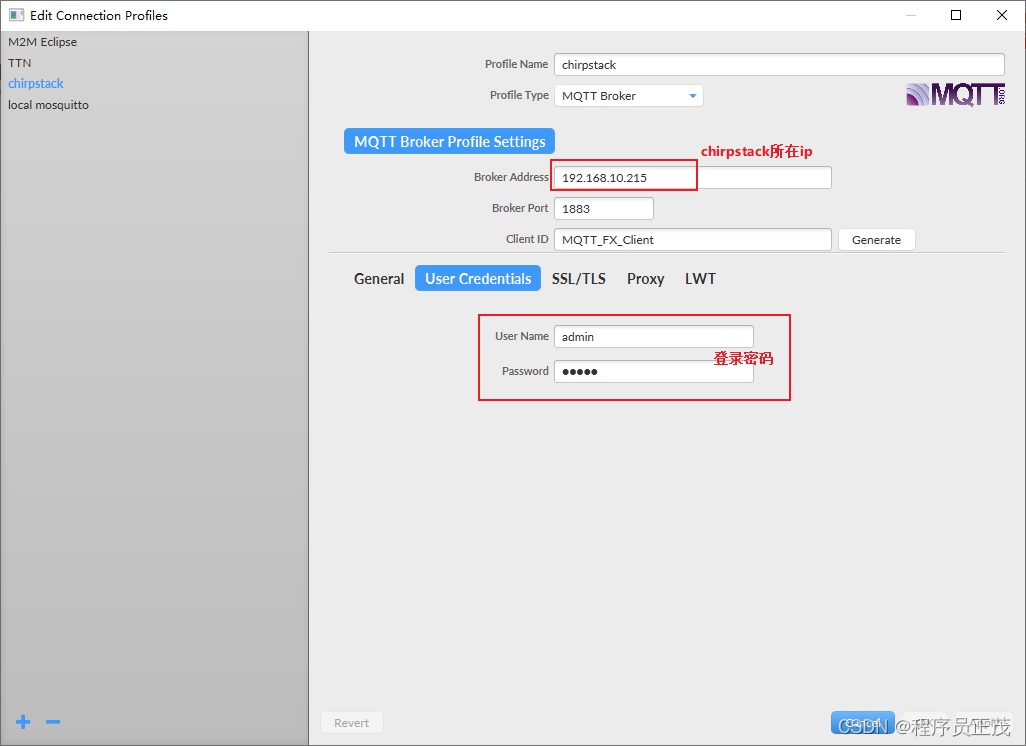This screenshot has width=1026, height=746.
Task: Switch to the SSL/TLS tab
Action: [x=578, y=279]
